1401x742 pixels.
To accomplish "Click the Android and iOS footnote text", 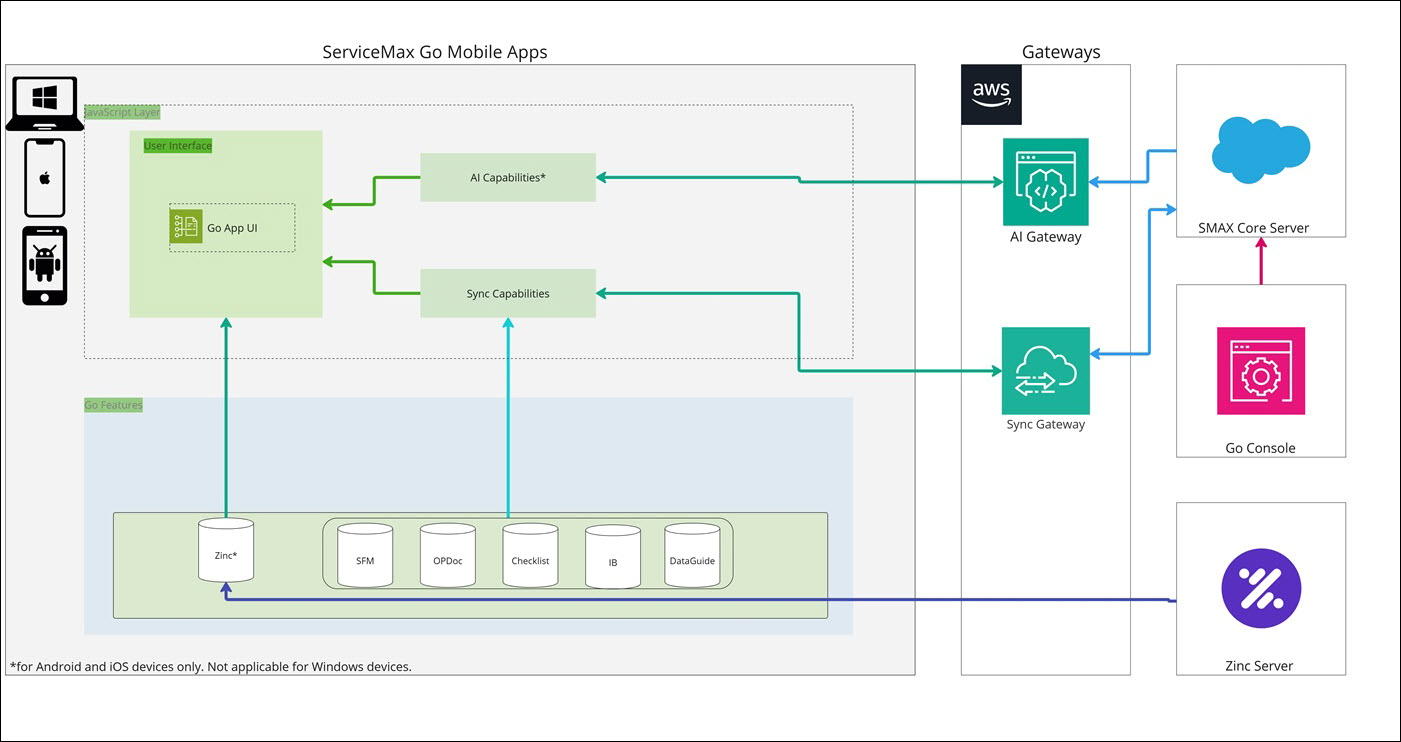I will coord(210,666).
